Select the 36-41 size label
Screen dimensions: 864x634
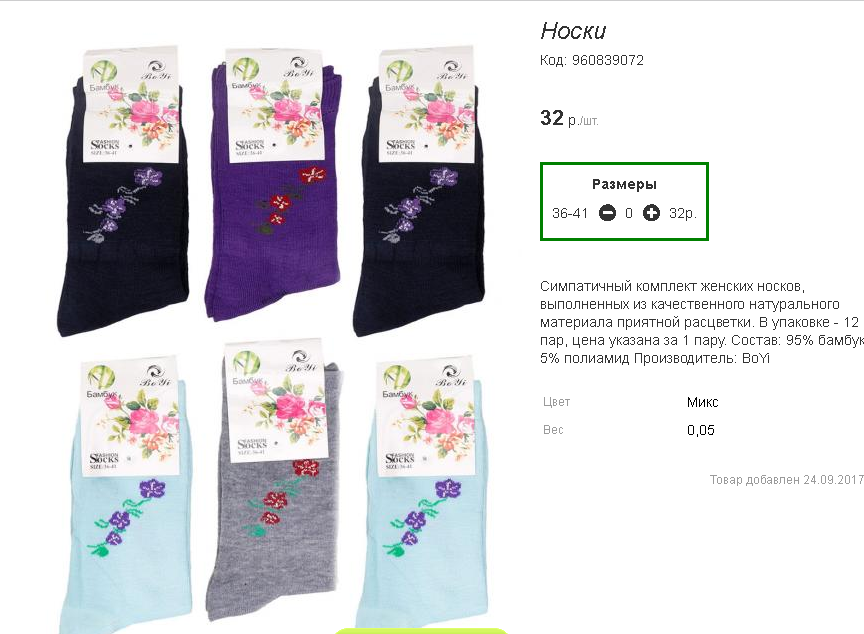570,213
